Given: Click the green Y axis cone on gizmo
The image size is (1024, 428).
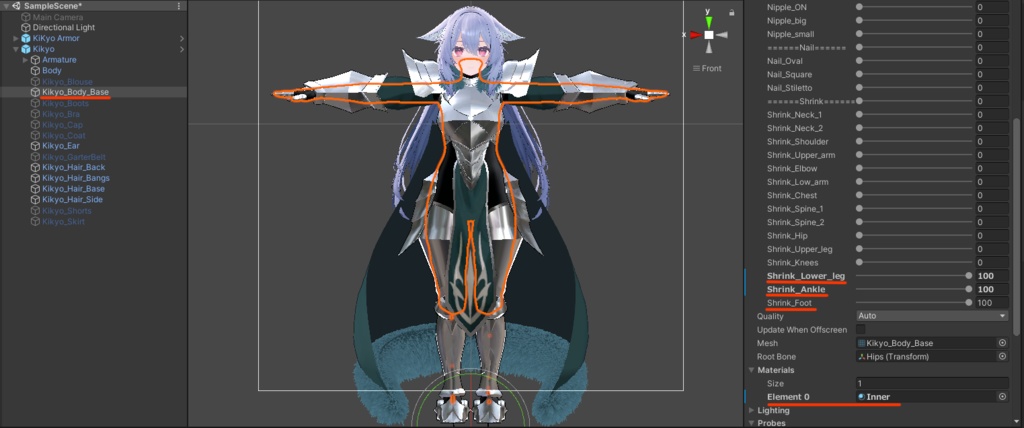Looking at the screenshot, I should point(709,22).
